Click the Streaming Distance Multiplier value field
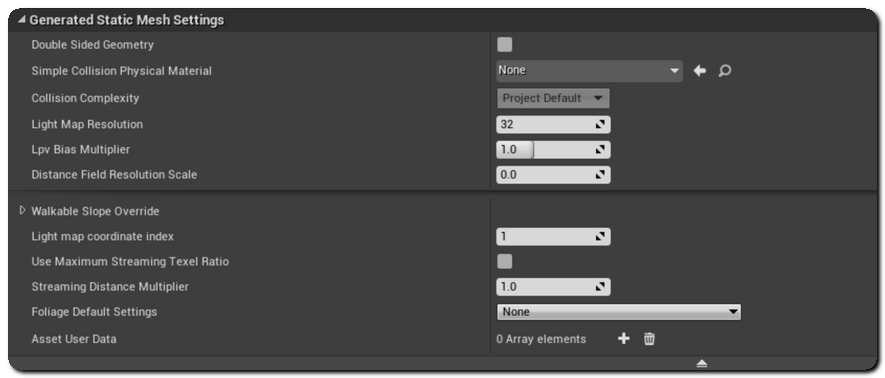The width and height of the screenshot is (885, 378). 553,287
